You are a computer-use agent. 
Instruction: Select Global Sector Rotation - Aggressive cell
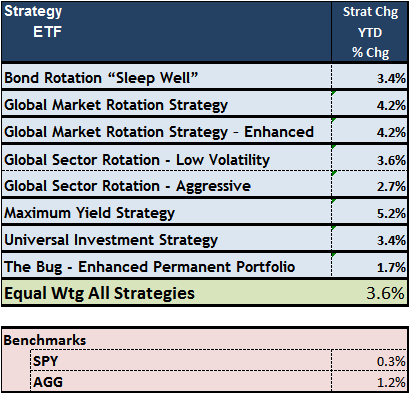click(x=167, y=184)
